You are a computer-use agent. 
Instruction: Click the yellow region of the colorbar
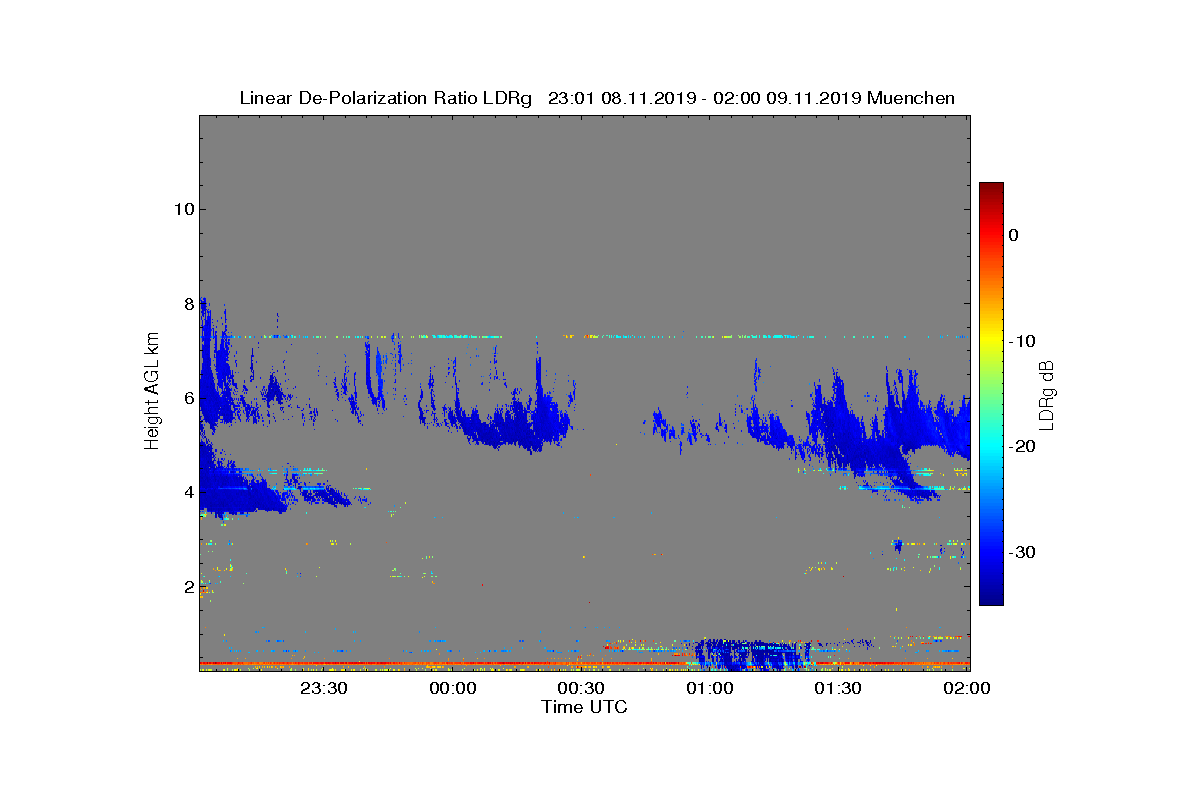pyautogui.click(x=991, y=341)
